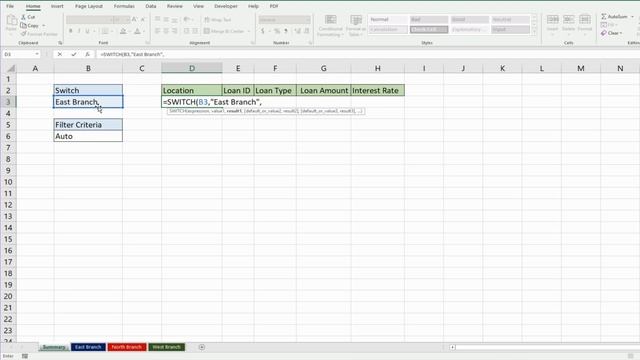The width and height of the screenshot is (640, 360).
Task: Click the Format Painter brush
Action: pyautogui.click(x=24, y=34)
